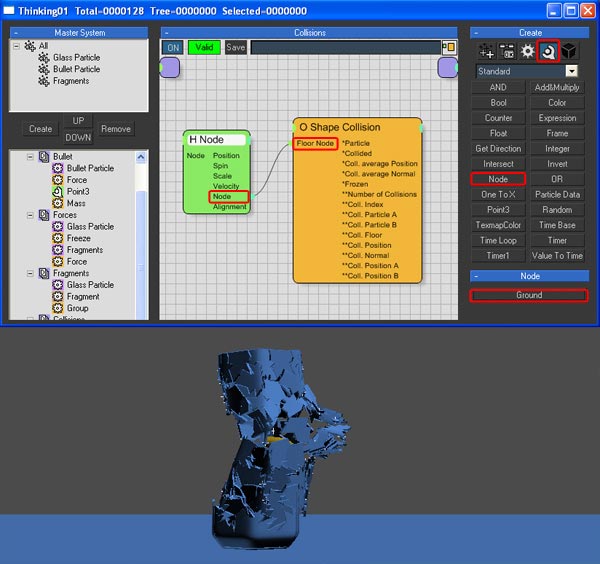Image resolution: width=600 pixels, height=564 pixels.
Task: Collapse the All tree in Master System
Action: point(16,46)
